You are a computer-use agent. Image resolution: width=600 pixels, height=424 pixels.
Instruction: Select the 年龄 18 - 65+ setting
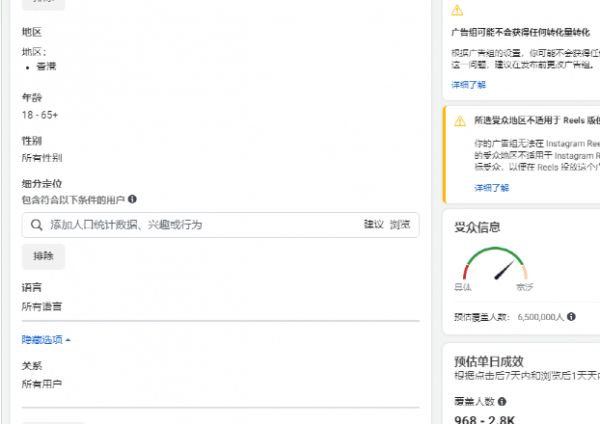[40, 115]
